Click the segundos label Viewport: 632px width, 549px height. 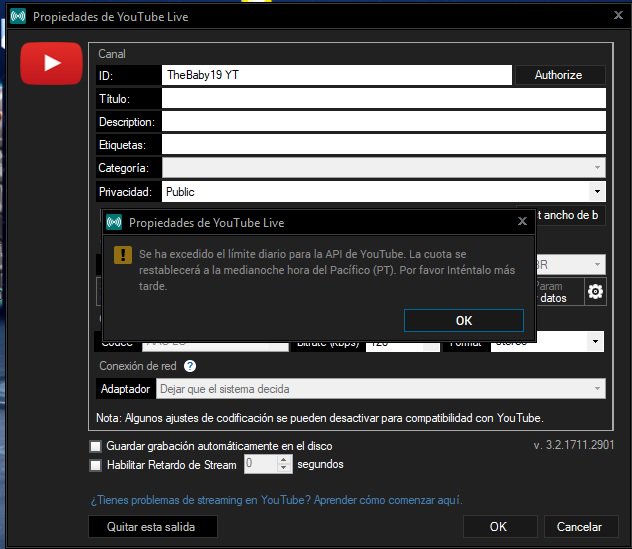(x=320, y=464)
